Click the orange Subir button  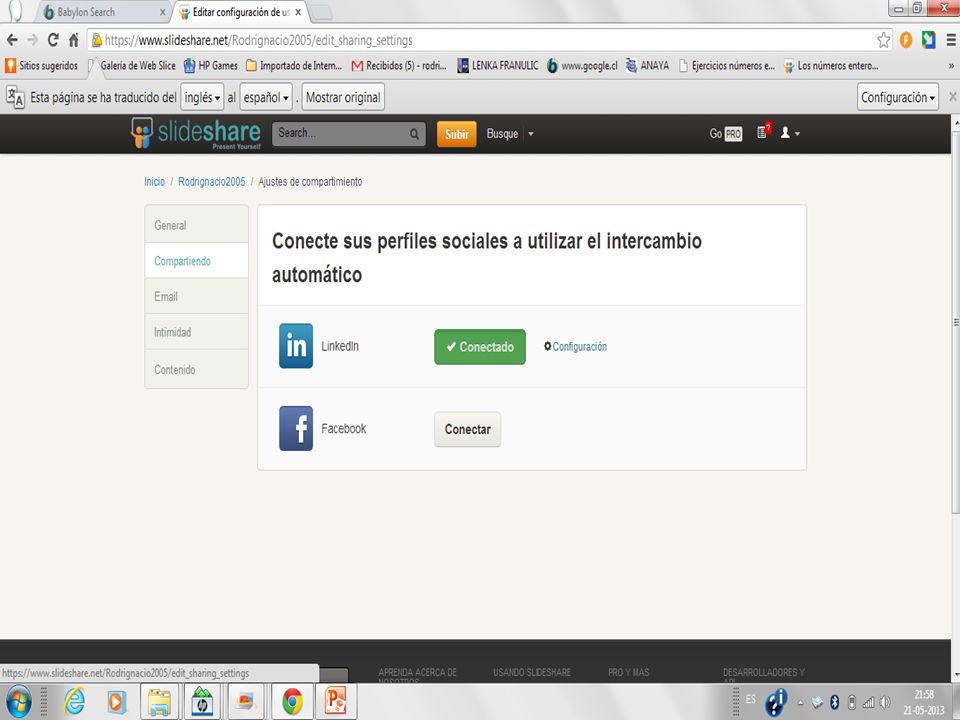click(456, 134)
